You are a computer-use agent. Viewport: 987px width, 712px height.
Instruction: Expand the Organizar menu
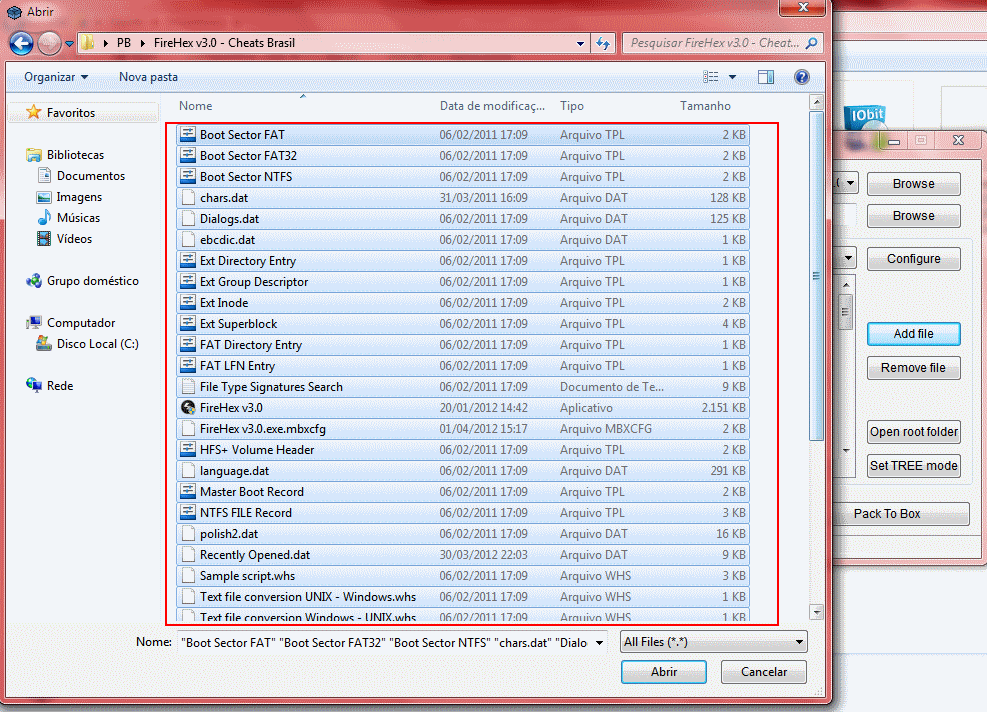[x=56, y=77]
